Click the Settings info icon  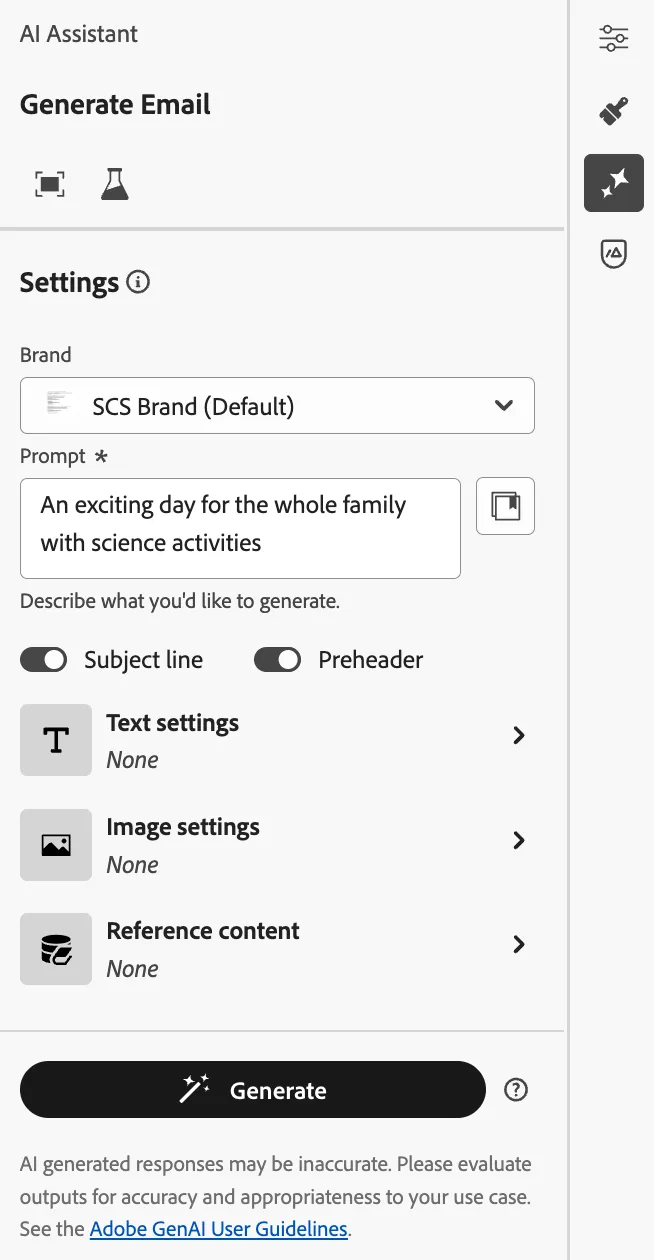139,282
